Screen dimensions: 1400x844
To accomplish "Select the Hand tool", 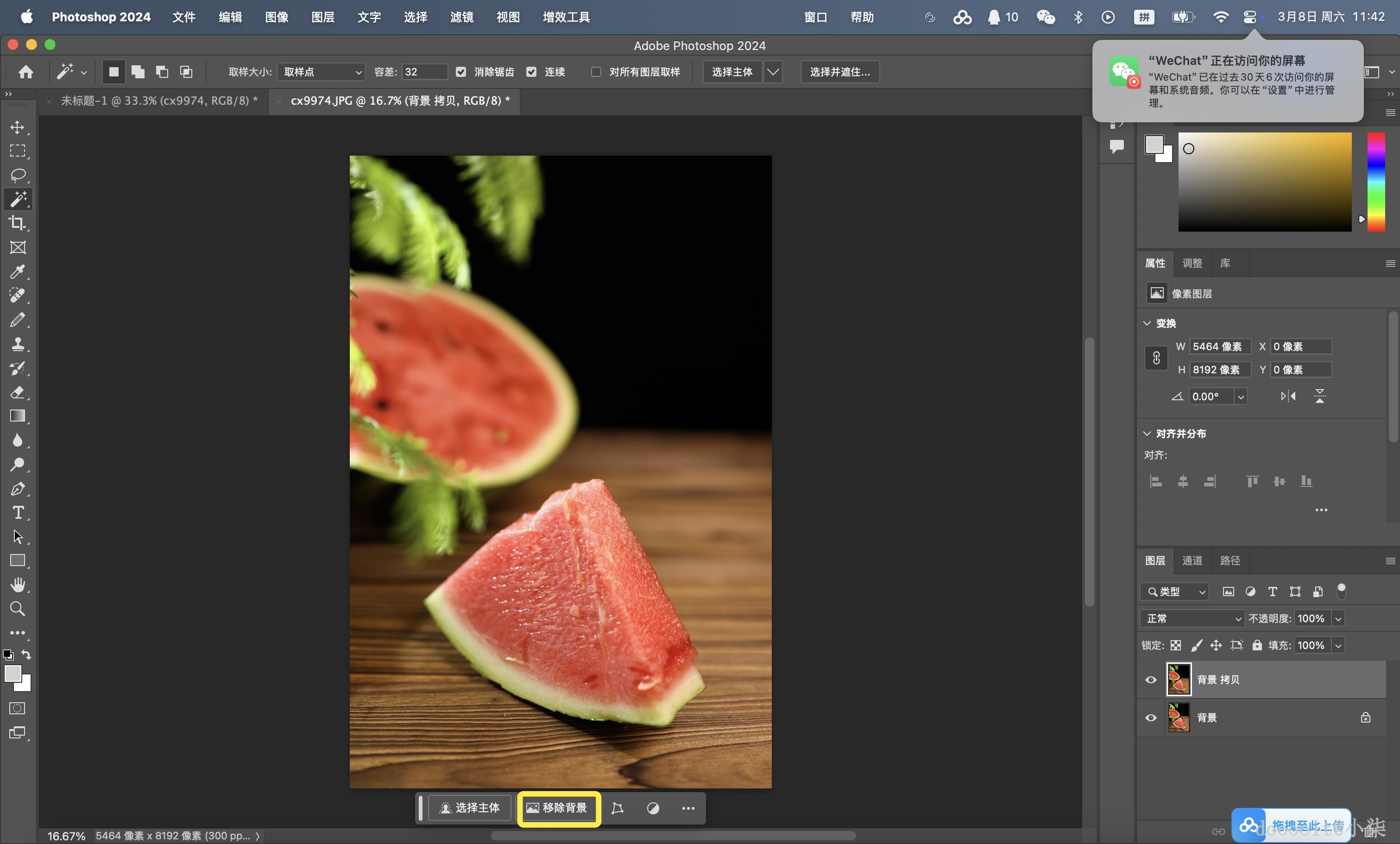I will pos(18,585).
